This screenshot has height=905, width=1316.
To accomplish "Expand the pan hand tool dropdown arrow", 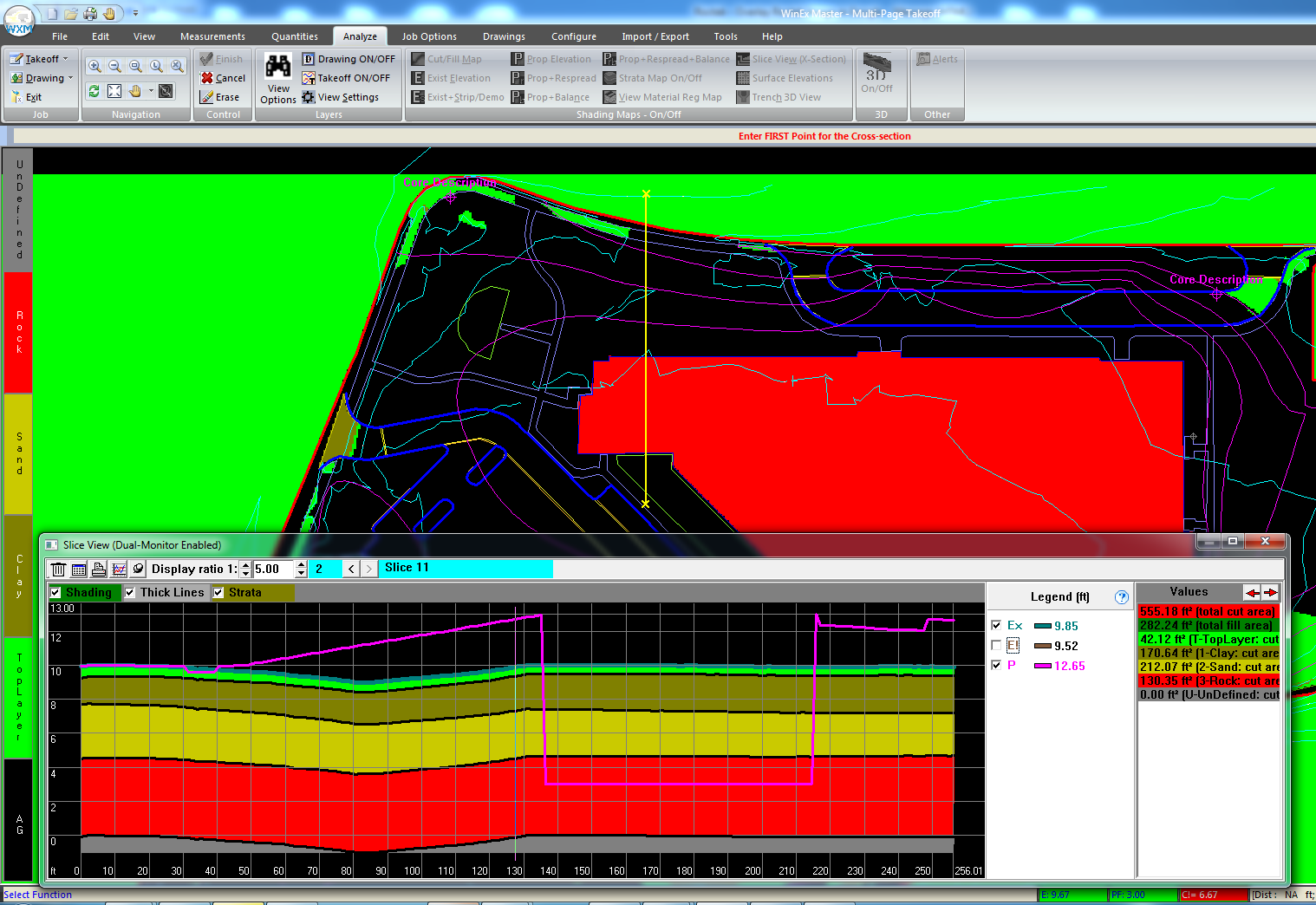I will (151, 91).
